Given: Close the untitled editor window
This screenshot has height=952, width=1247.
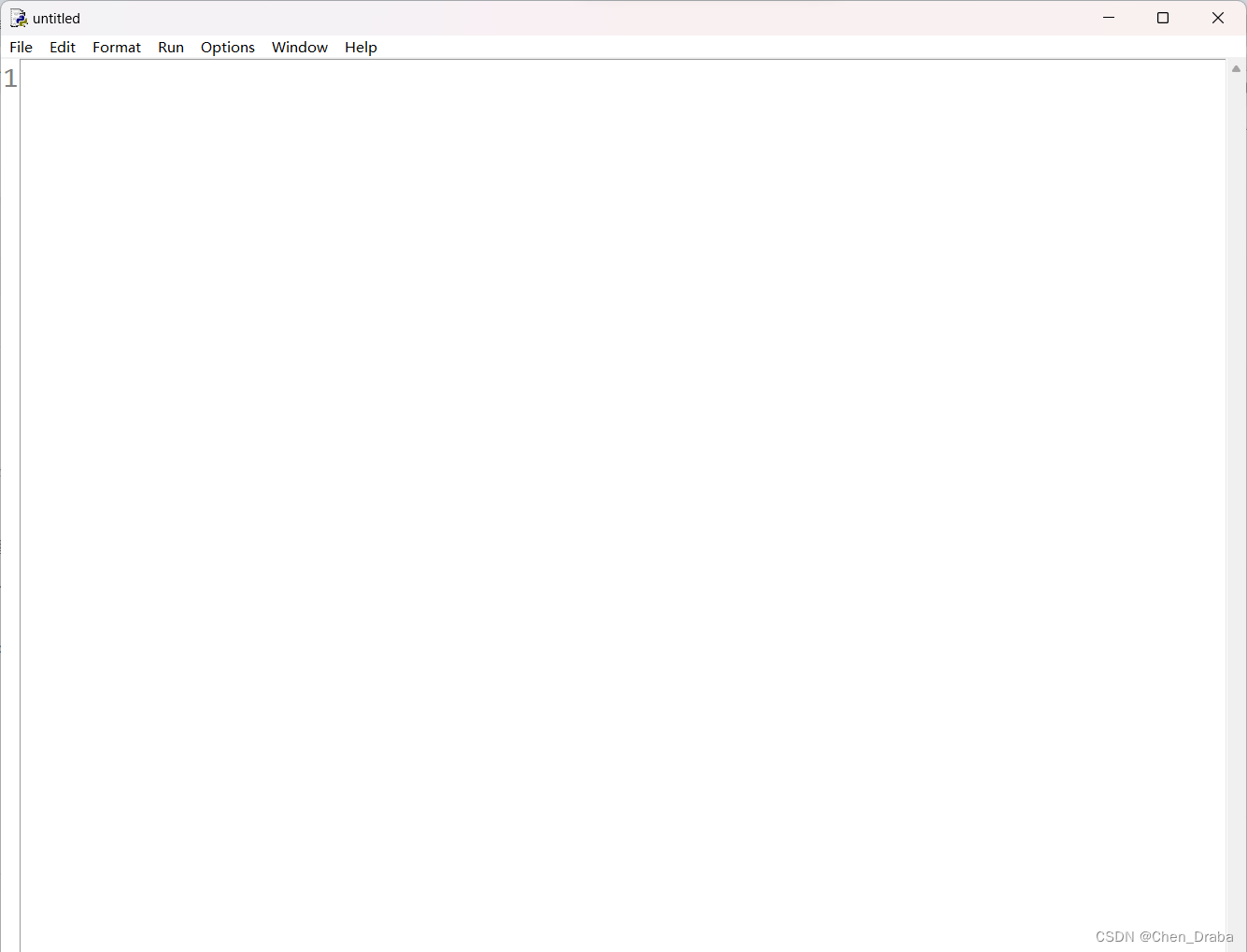Looking at the screenshot, I should 1218,18.
